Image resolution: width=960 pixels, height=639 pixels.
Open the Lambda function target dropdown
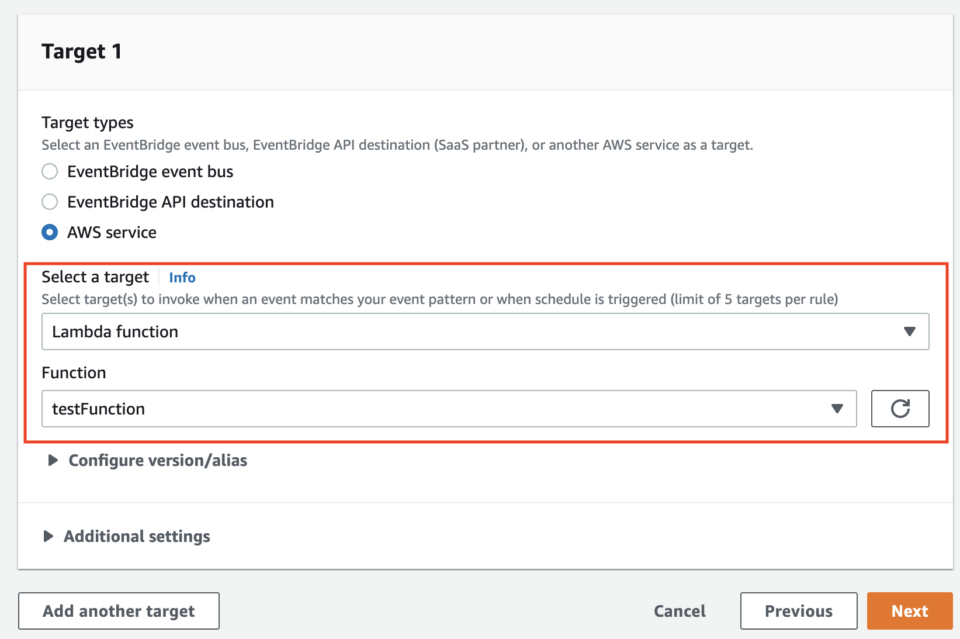(x=485, y=331)
